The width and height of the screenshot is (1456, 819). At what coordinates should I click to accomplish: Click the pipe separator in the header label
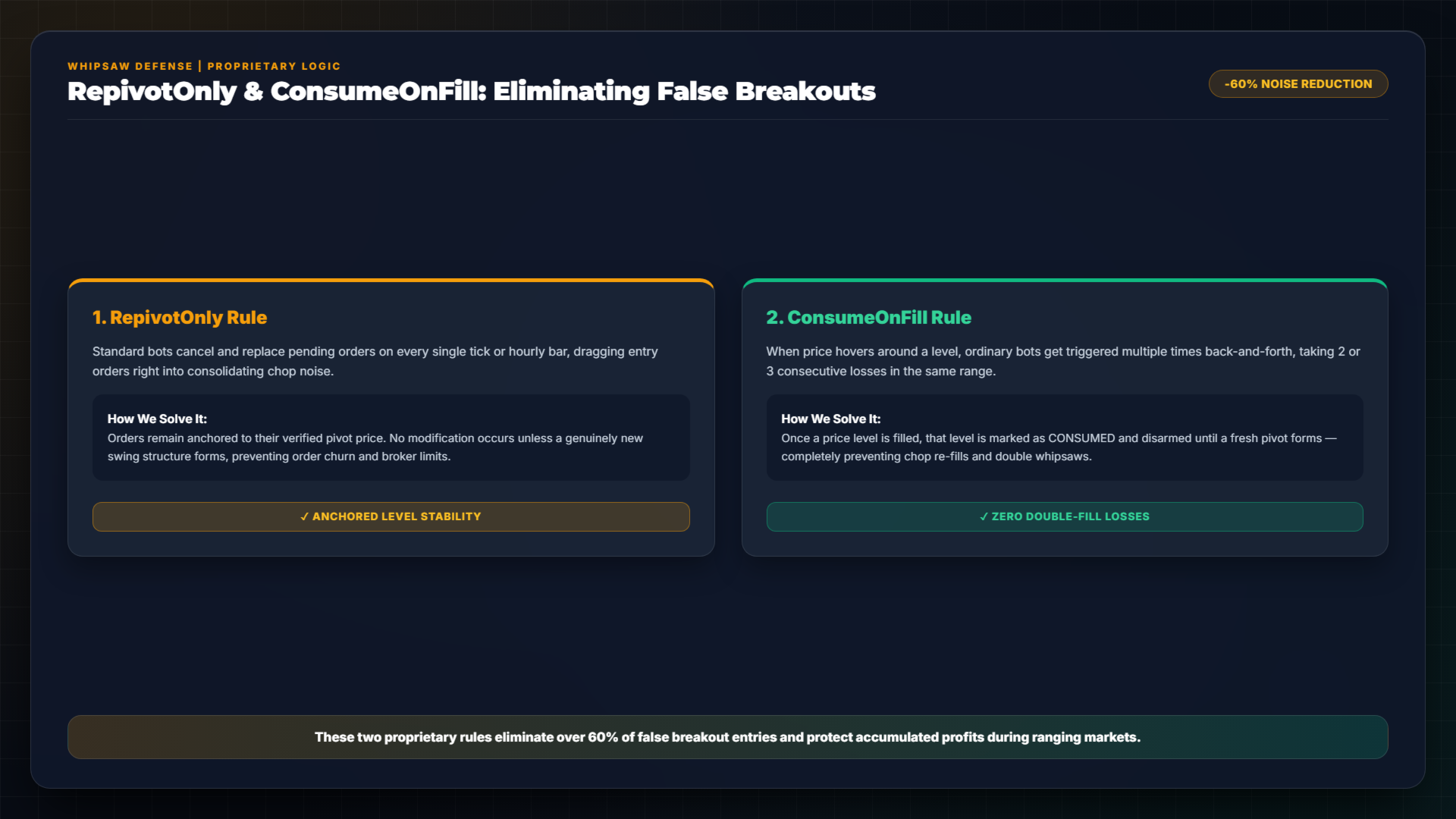pyautogui.click(x=200, y=67)
